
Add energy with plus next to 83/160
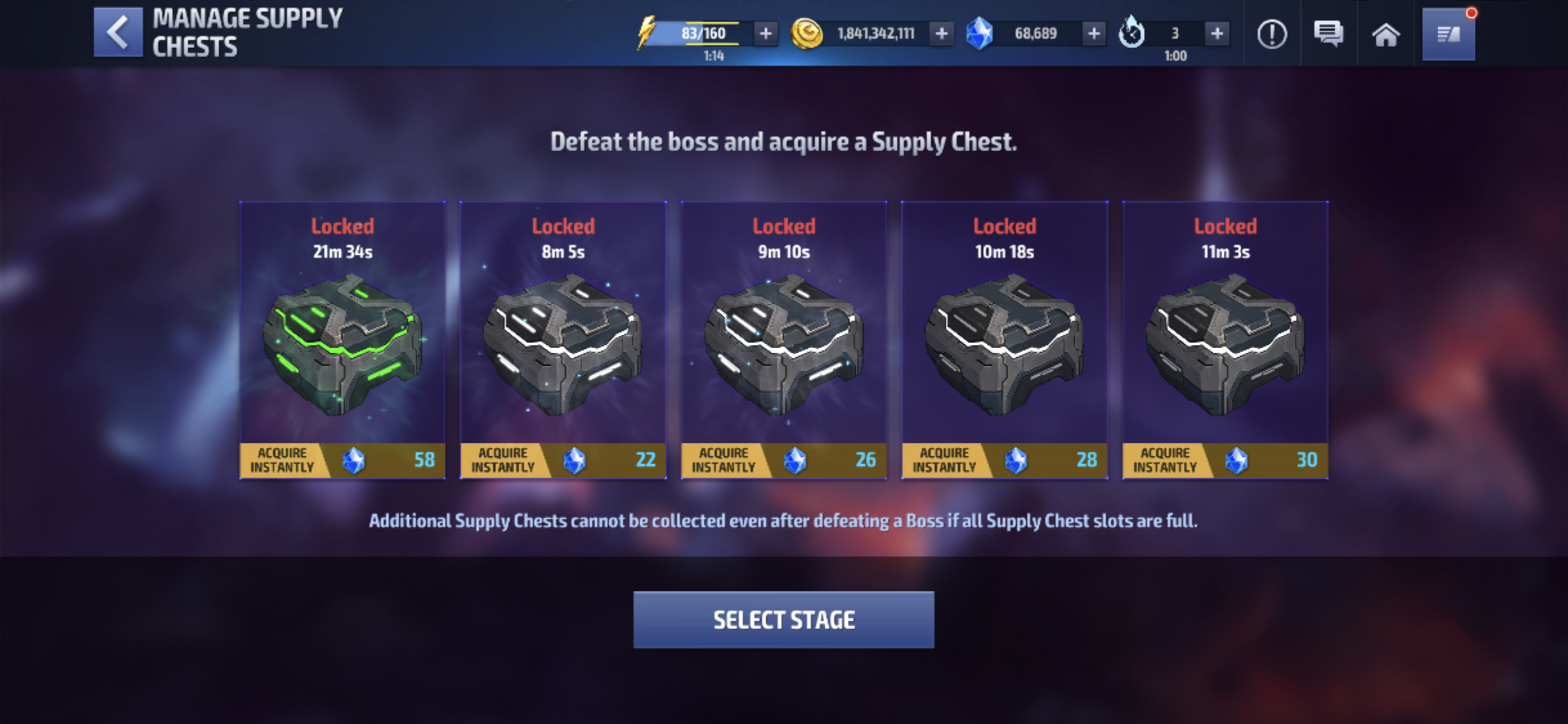[765, 33]
